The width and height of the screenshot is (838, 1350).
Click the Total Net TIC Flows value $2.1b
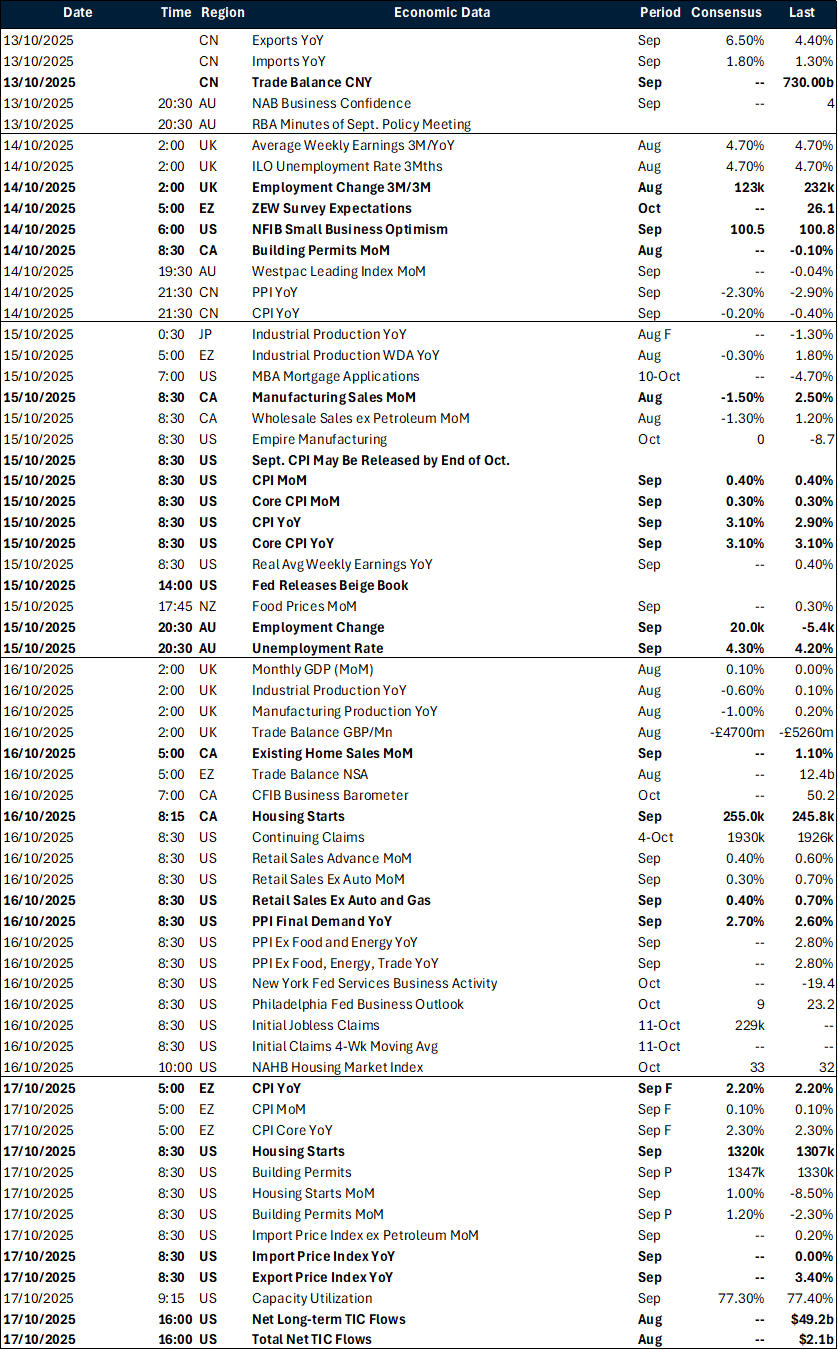coord(814,1339)
